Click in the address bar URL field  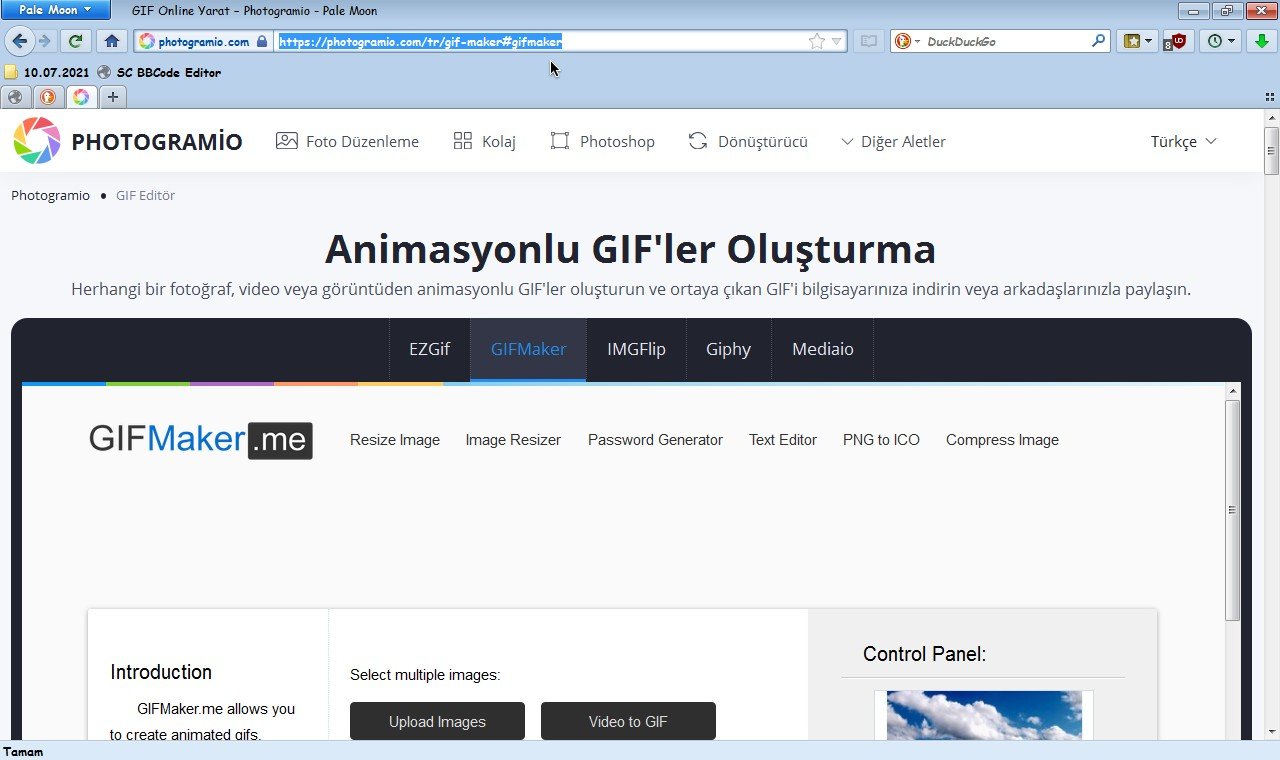click(x=540, y=41)
